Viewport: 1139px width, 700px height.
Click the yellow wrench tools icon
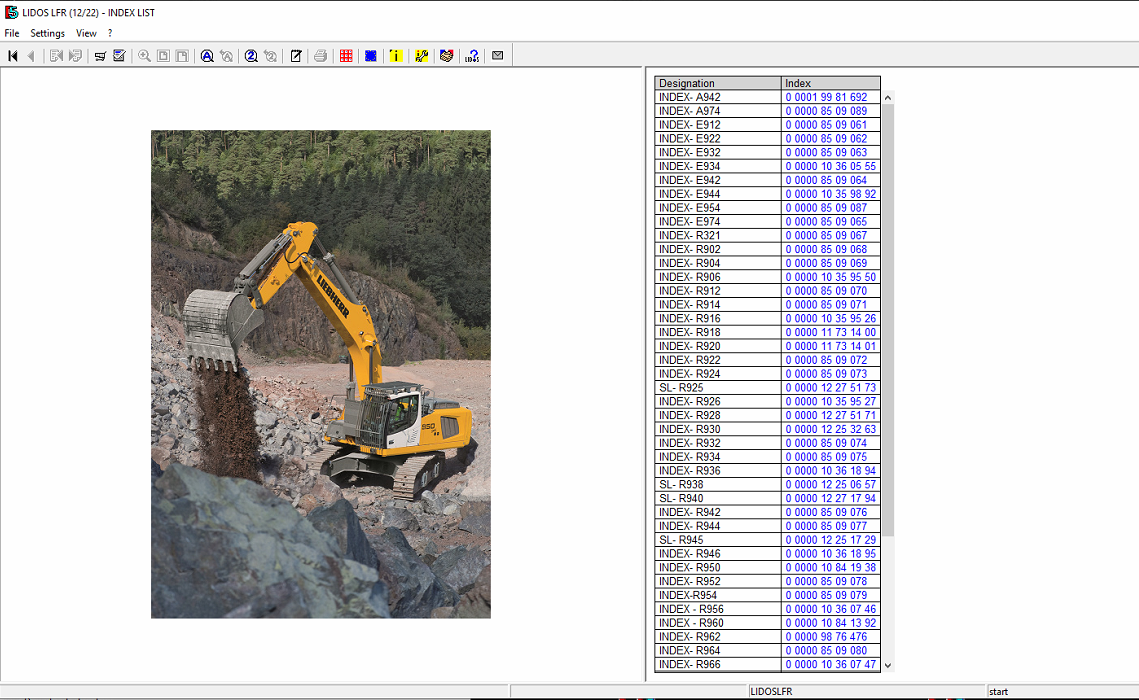tap(421, 56)
